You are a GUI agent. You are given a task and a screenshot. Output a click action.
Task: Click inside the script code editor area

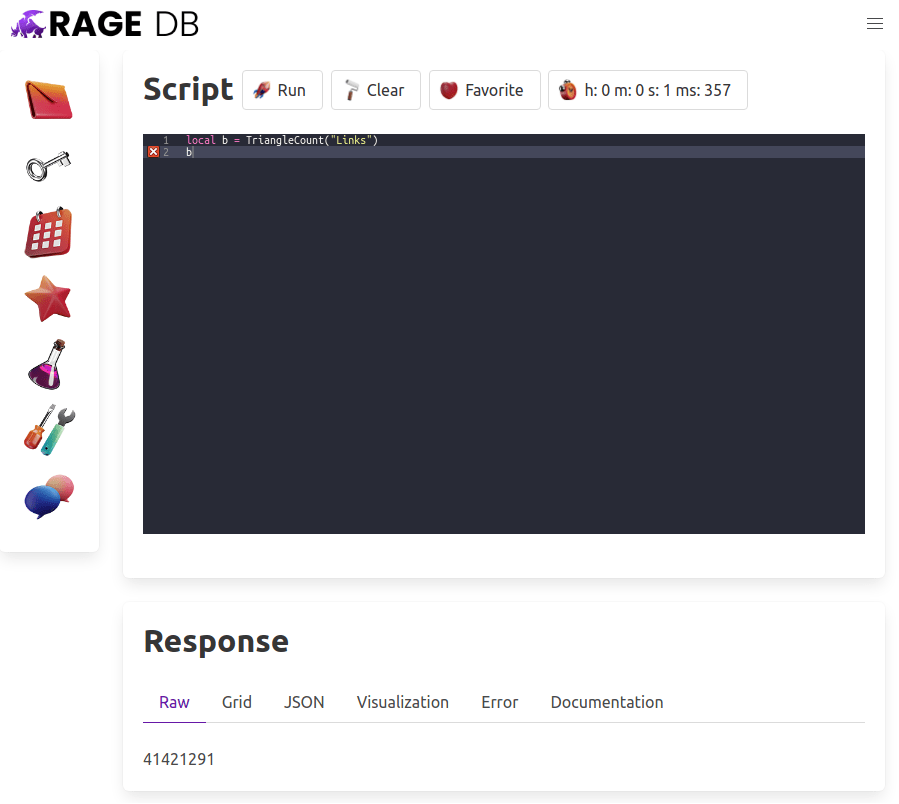coord(503,340)
